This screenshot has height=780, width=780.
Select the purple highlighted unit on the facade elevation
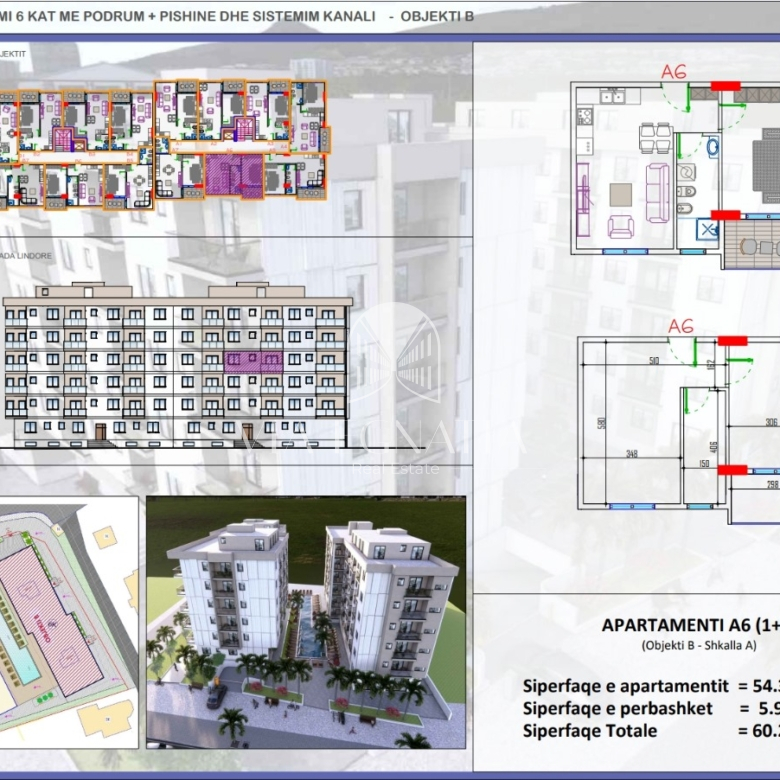(x=253, y=362)
